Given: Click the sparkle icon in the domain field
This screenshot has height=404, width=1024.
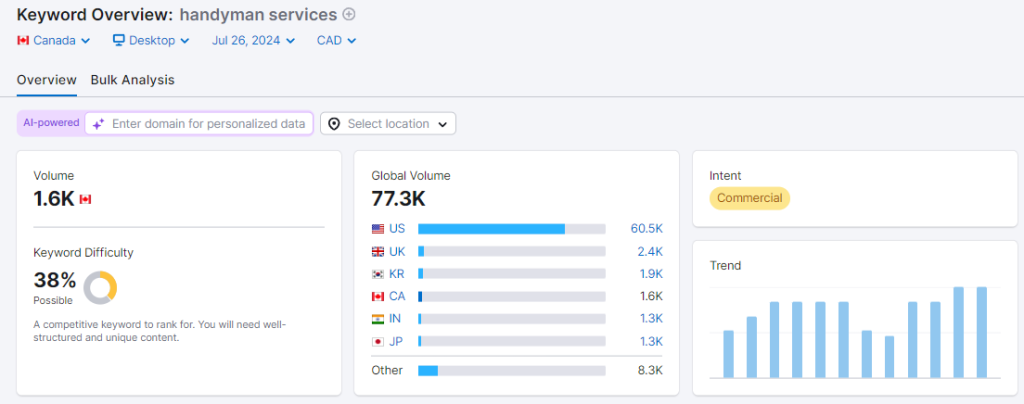Looking at the screenshot, I should point(98,124).
